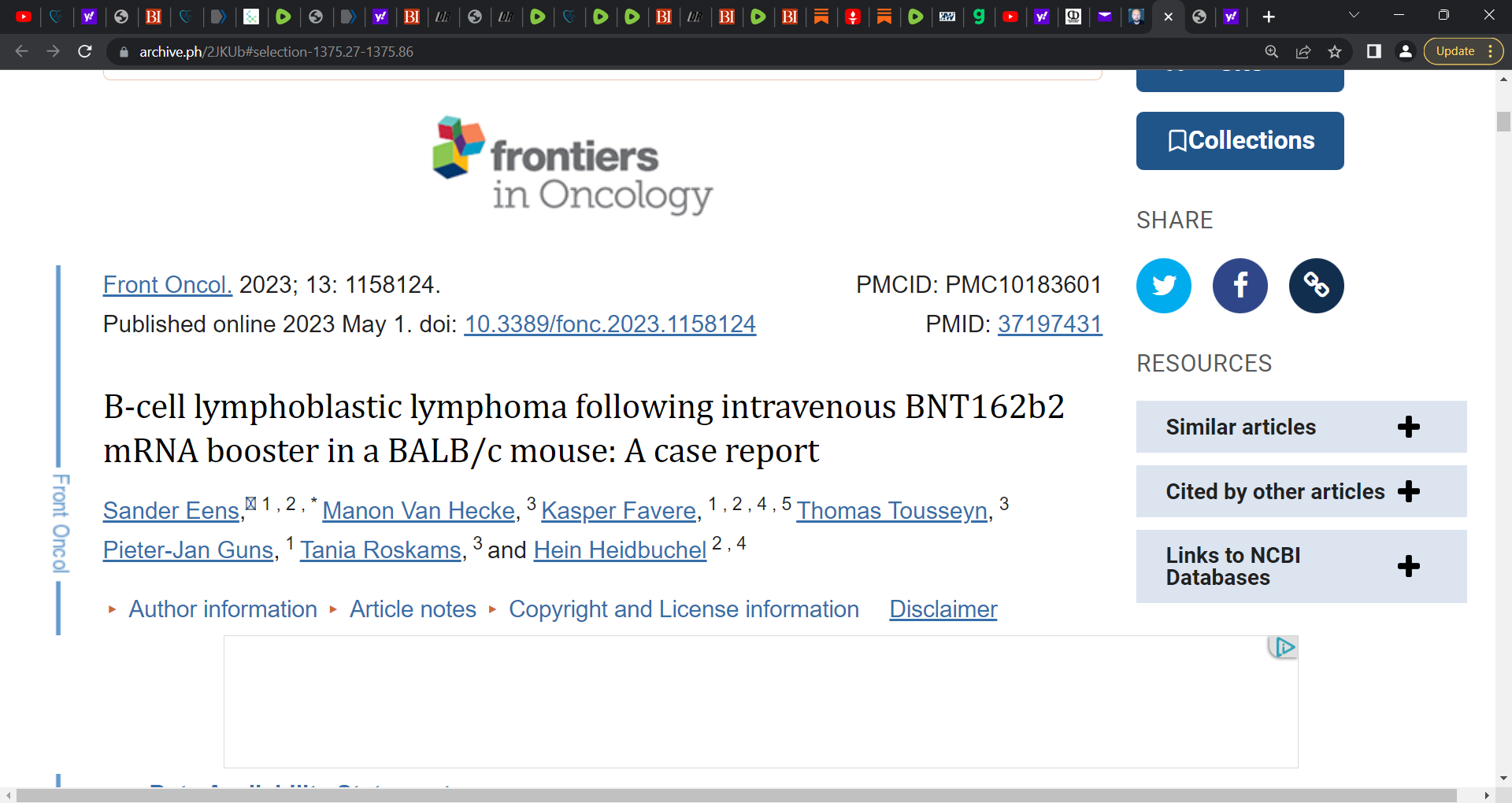Click the share page icon in address bar
The width and height of the screenshot is (1512, 803).
point(1303,51)
